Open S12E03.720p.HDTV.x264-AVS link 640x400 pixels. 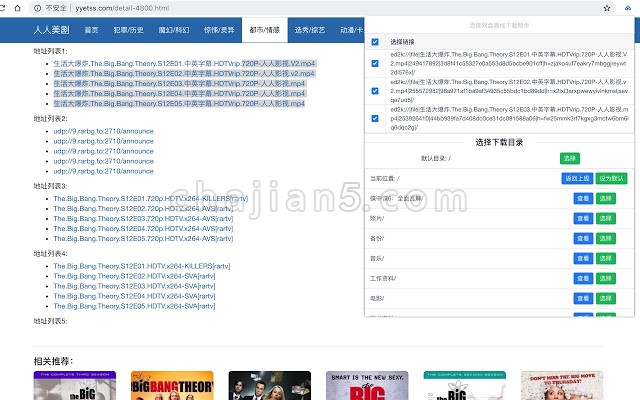143,218
